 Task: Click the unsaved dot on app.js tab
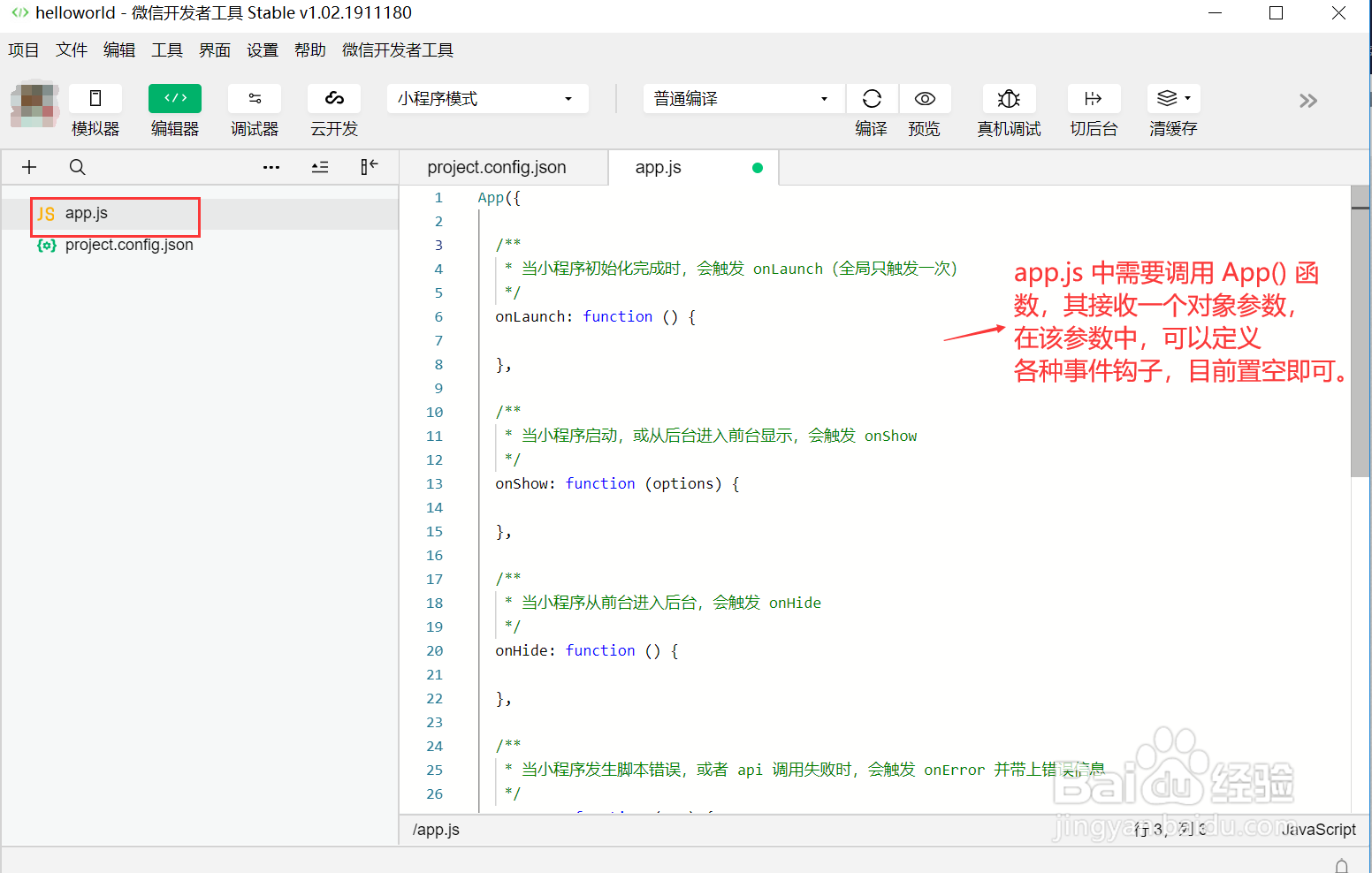click(x=758, y=168)
